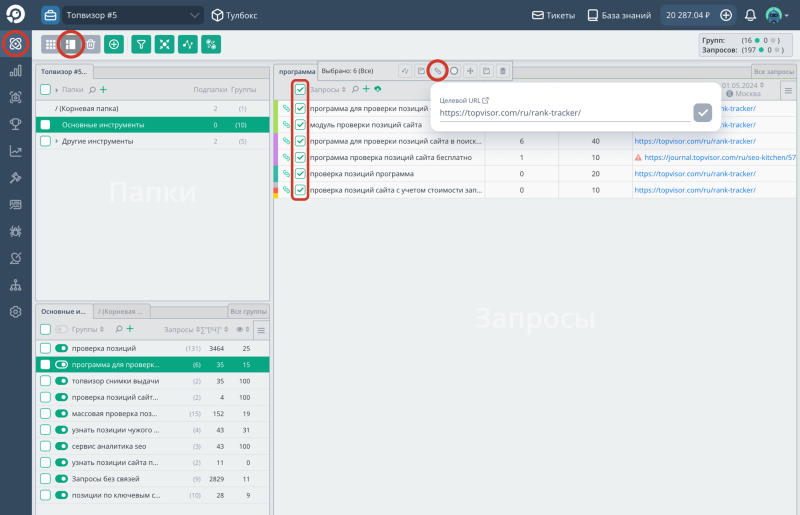Click the frequency icon in selection bar
800x515 pixels.
405,71
